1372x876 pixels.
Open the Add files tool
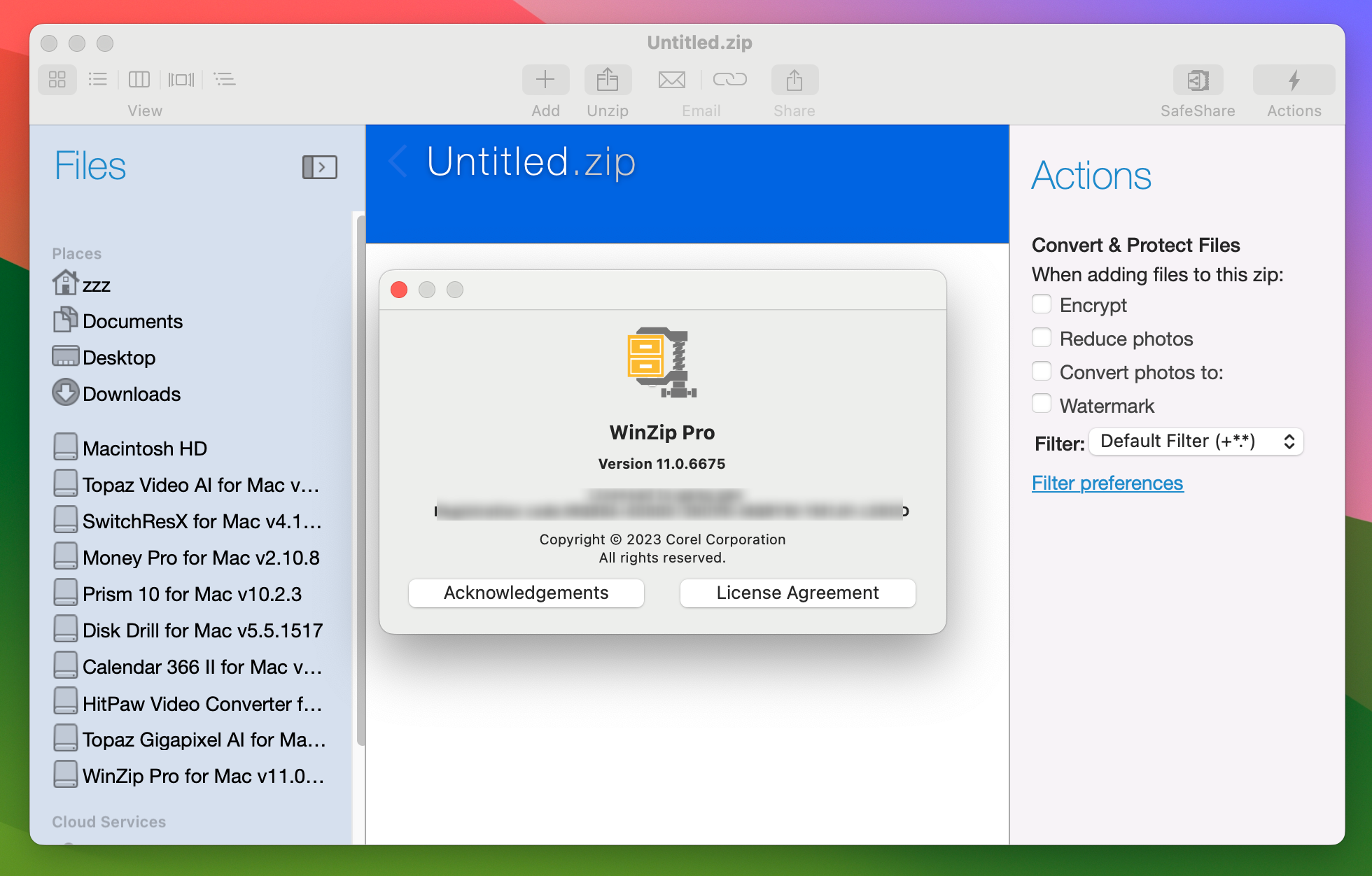(545, 79)
